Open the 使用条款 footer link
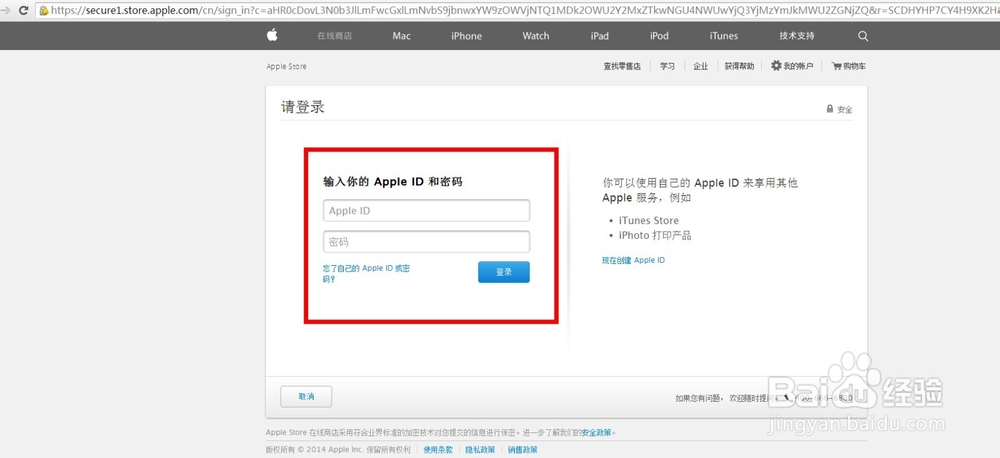The height and width of the screenshot is (458, 1000). pos(438,450)
